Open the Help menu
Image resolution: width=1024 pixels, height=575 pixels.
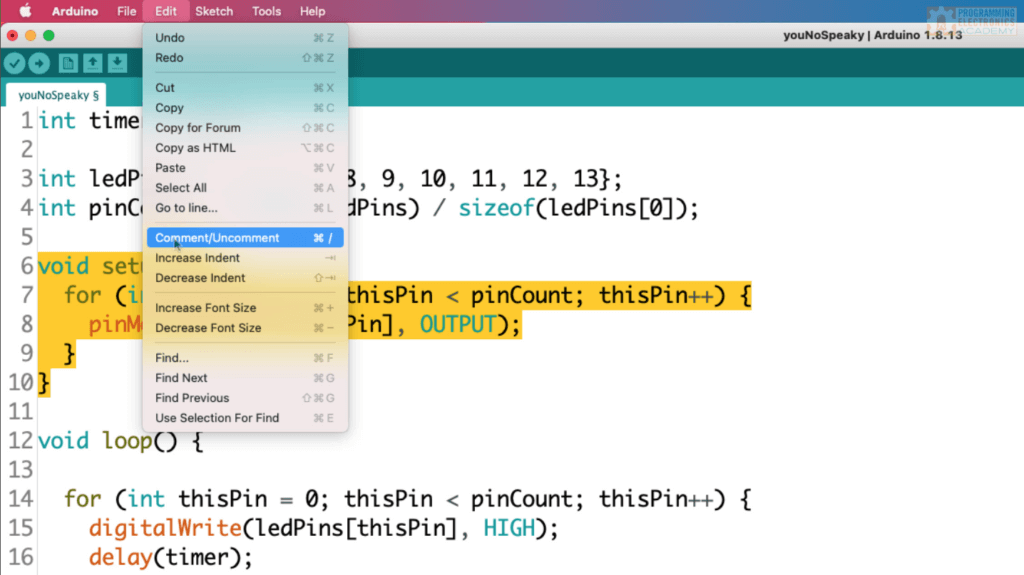(x=312, y=11)
